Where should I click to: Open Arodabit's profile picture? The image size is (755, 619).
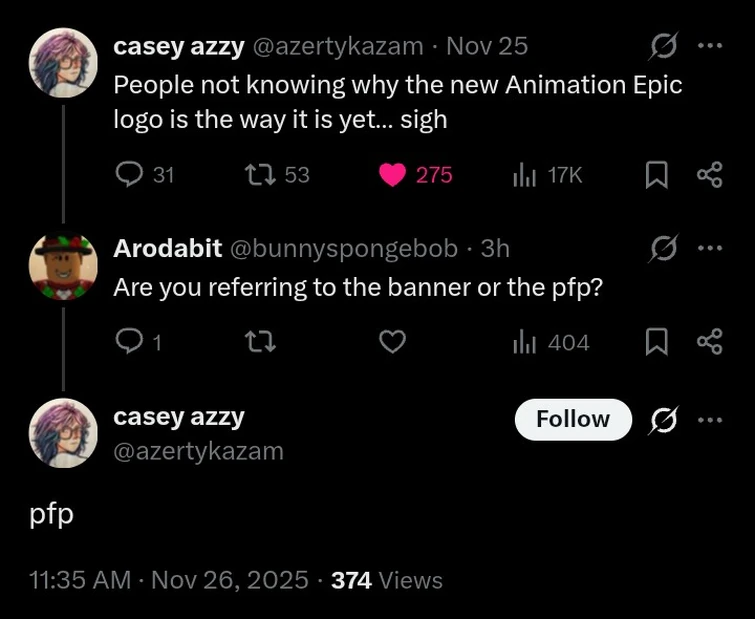pos(63,267)
